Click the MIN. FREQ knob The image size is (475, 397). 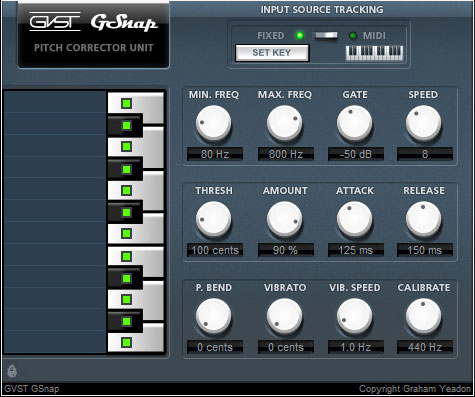pos(214,123)
